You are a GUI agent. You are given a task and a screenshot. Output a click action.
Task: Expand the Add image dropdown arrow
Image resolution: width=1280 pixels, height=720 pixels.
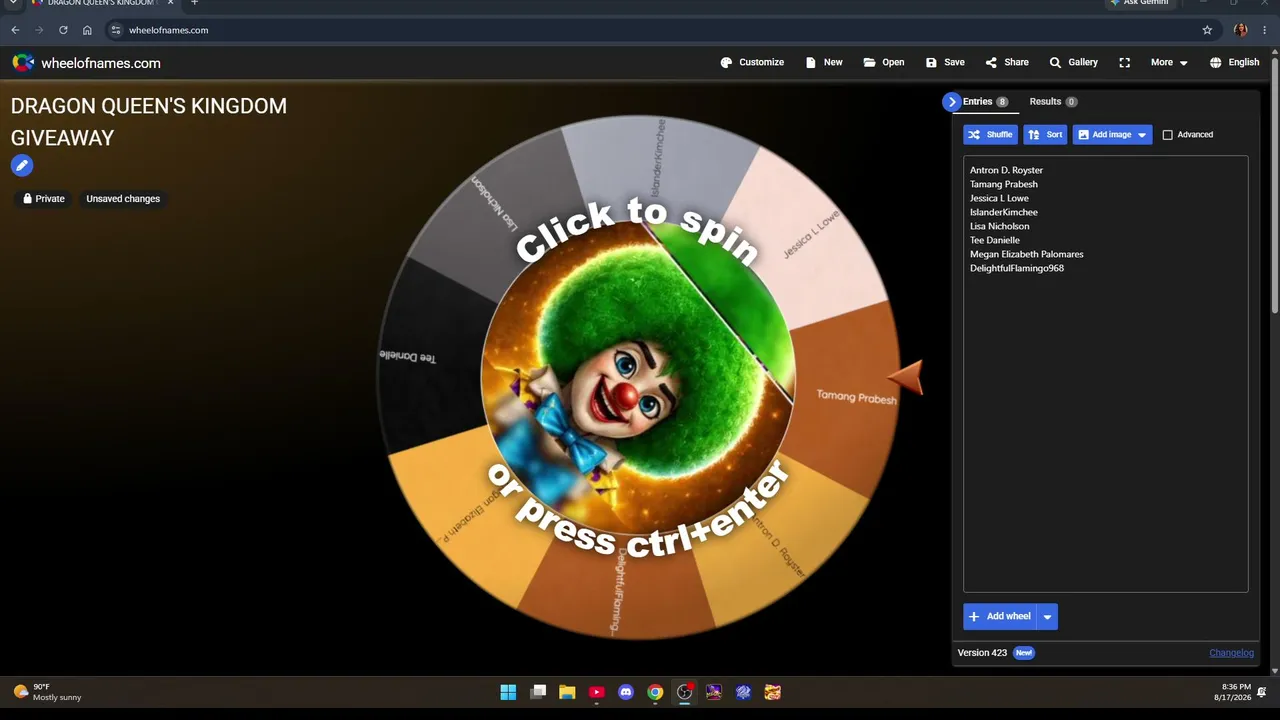[1142, 134]
